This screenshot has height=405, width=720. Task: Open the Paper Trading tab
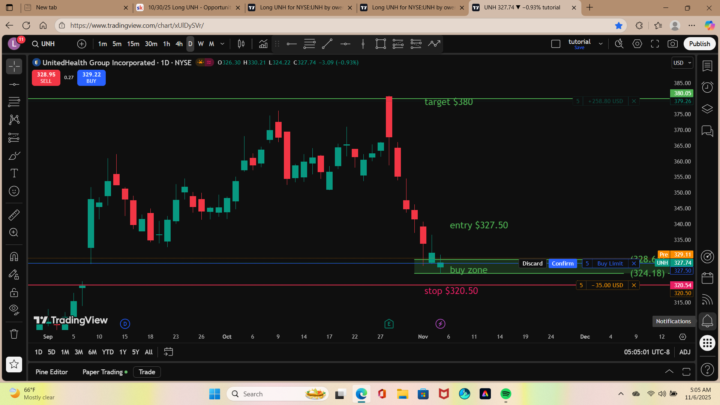click(x=105, y=372)
